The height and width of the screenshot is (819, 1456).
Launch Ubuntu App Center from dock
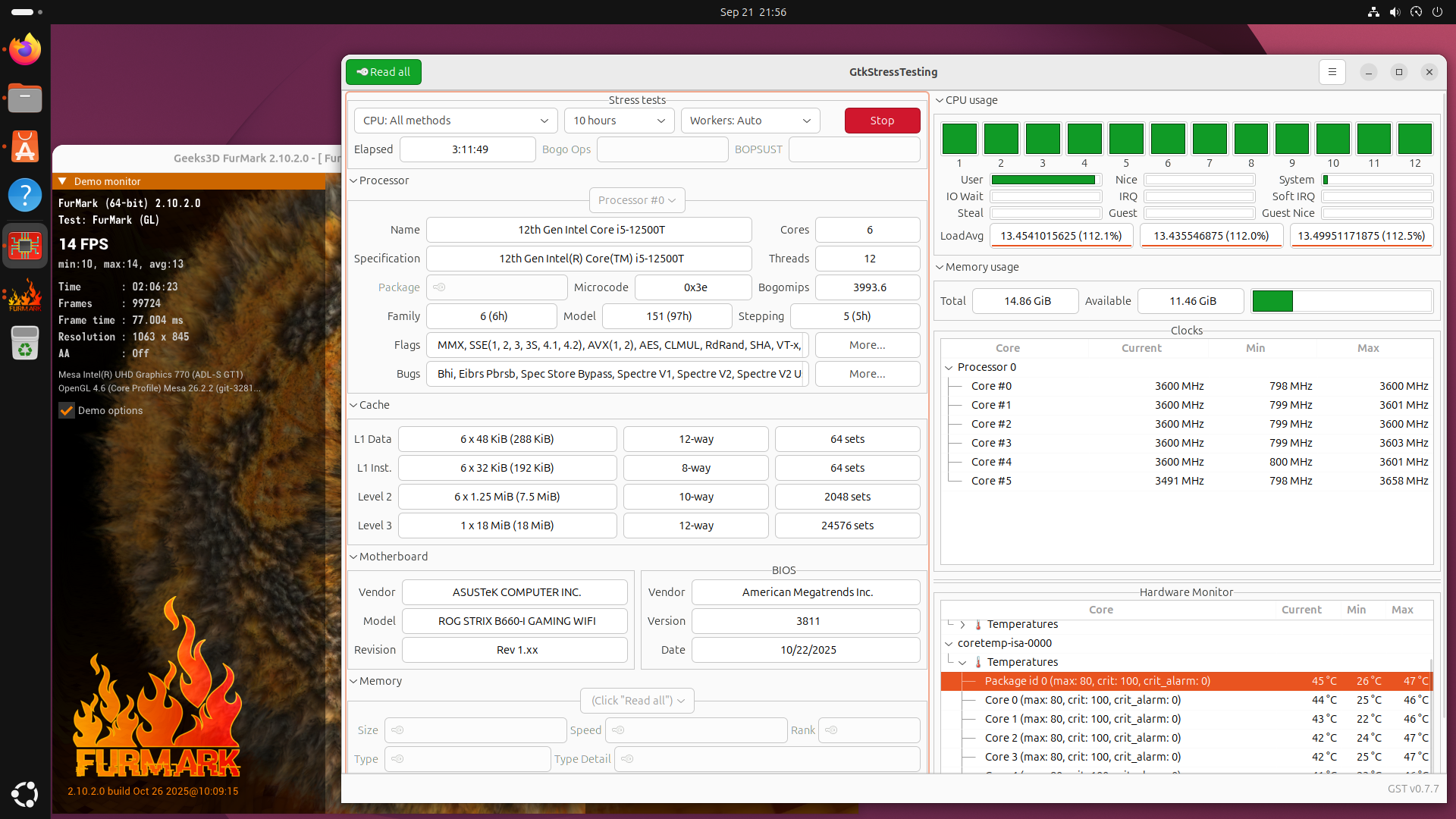(x=25, y=147)
